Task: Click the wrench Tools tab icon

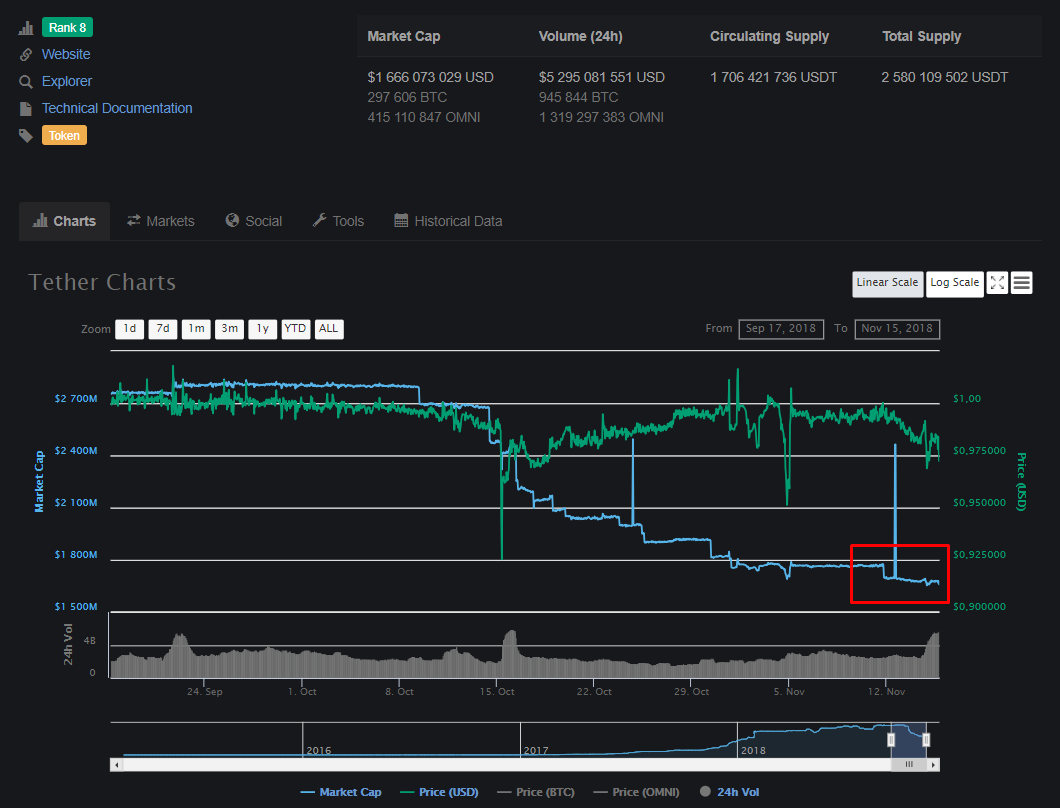Action: point(320,221)
